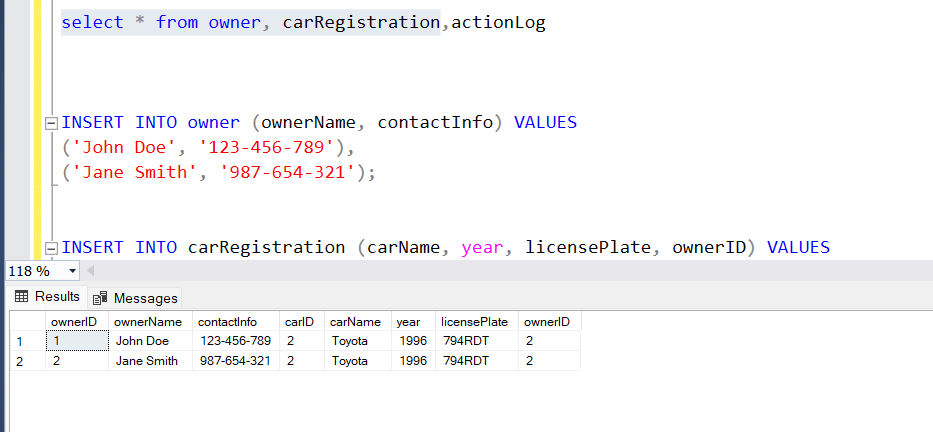Switch to the Messages tab
The height and width of the screenshot is (432, 933).
point(135,298)
